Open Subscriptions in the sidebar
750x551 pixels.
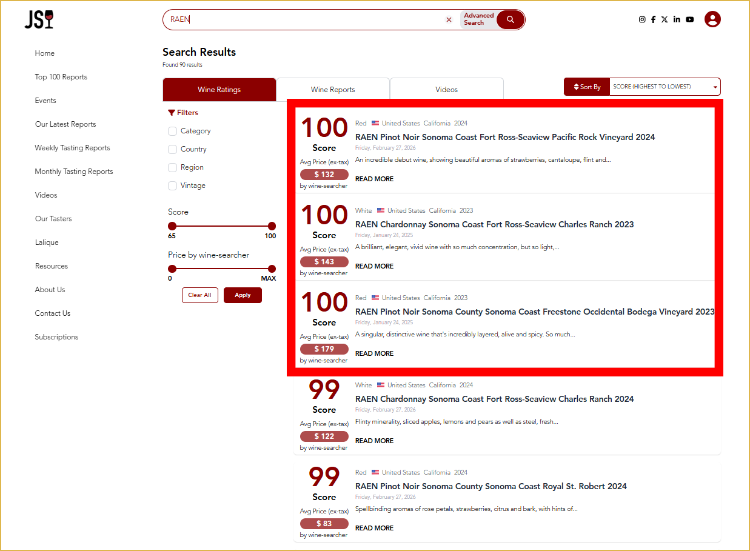point(56,337)
